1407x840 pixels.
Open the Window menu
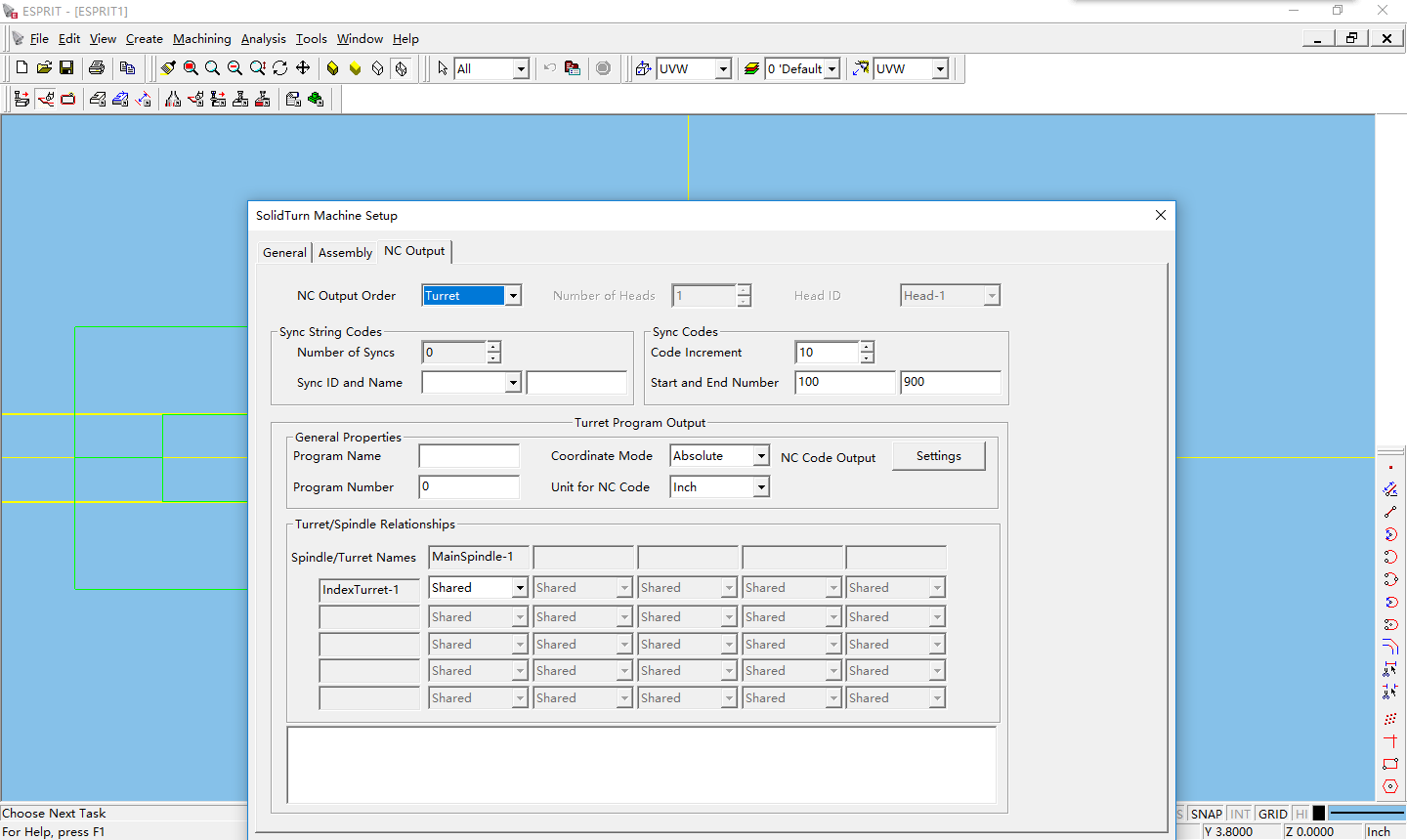(360, 39)
